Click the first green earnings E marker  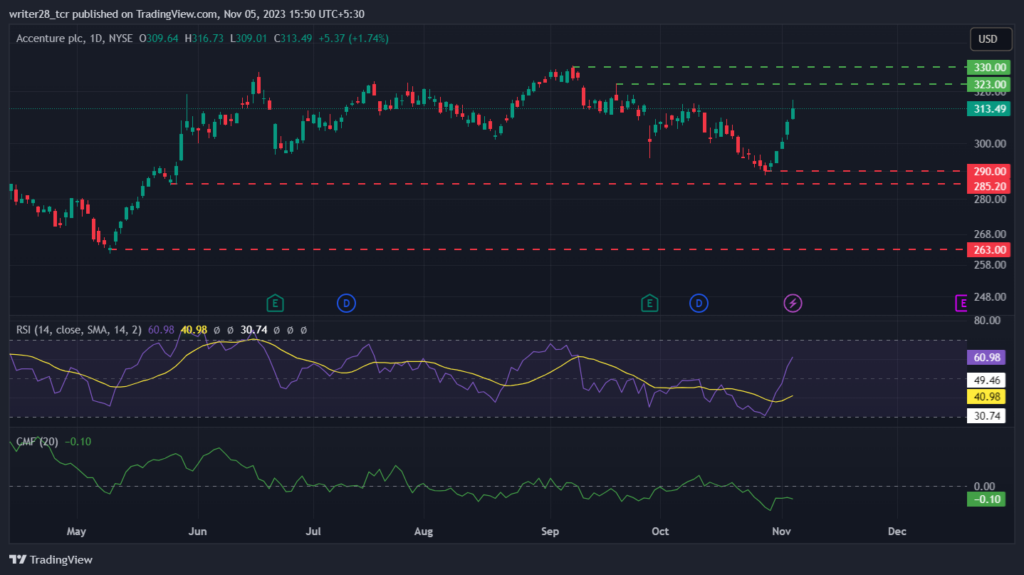click(x=275, y=303)
